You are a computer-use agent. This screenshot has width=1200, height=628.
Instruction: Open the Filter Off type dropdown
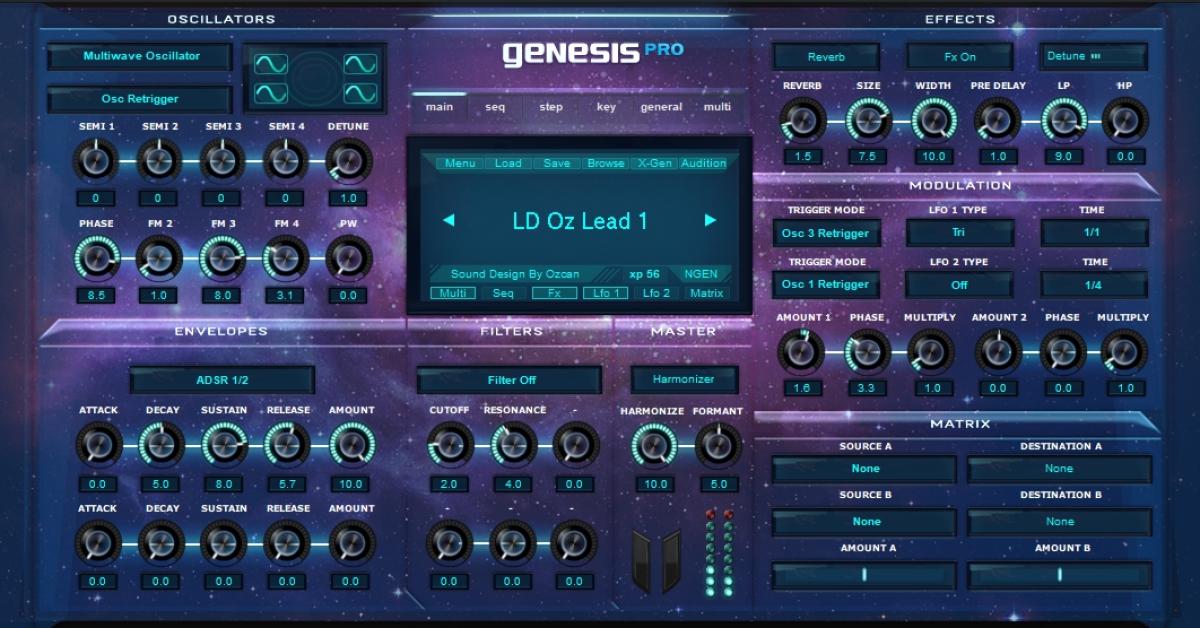coord(510,380)
